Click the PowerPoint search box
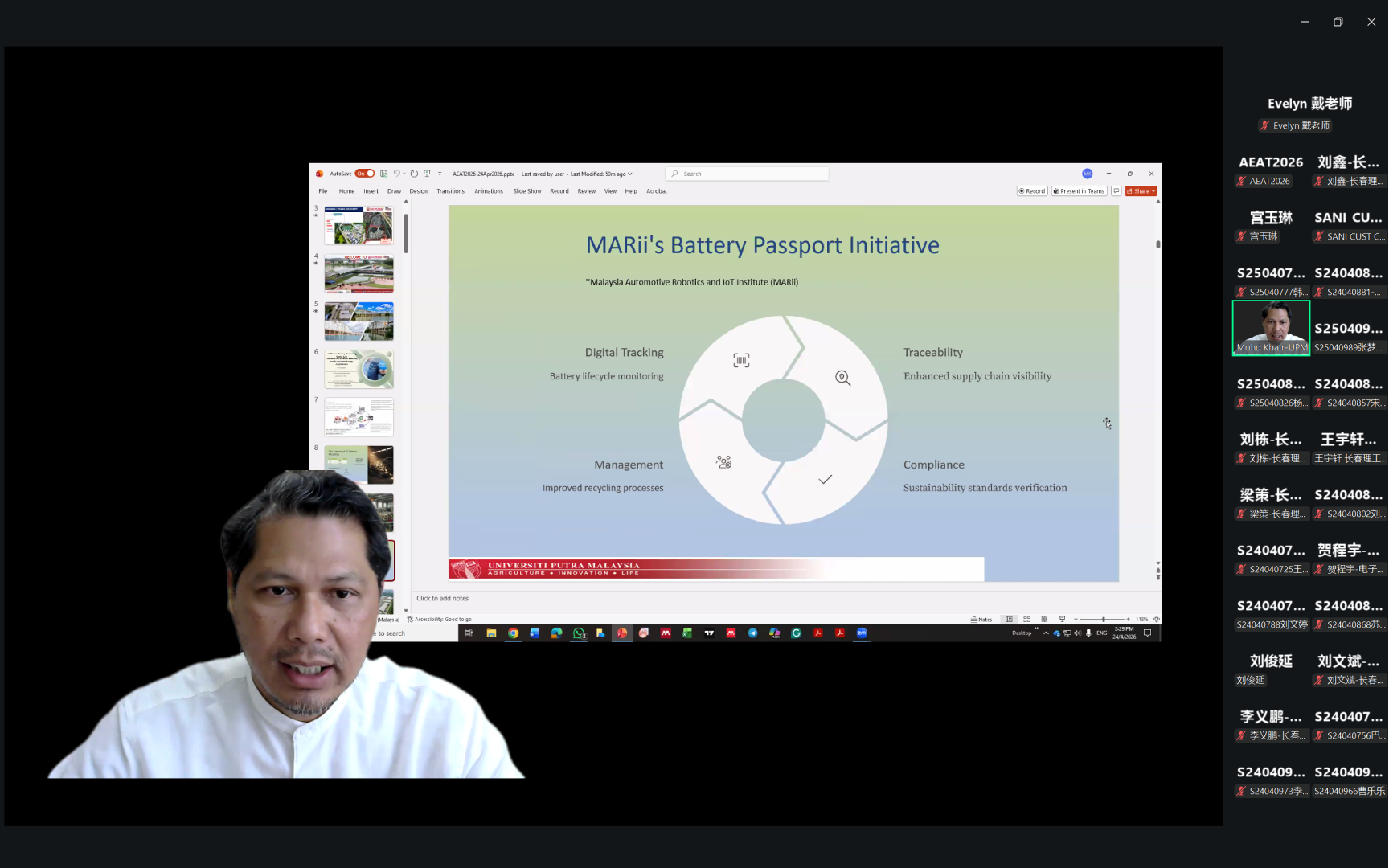The width and height of the screenshot is (1389, 868). 748,174
